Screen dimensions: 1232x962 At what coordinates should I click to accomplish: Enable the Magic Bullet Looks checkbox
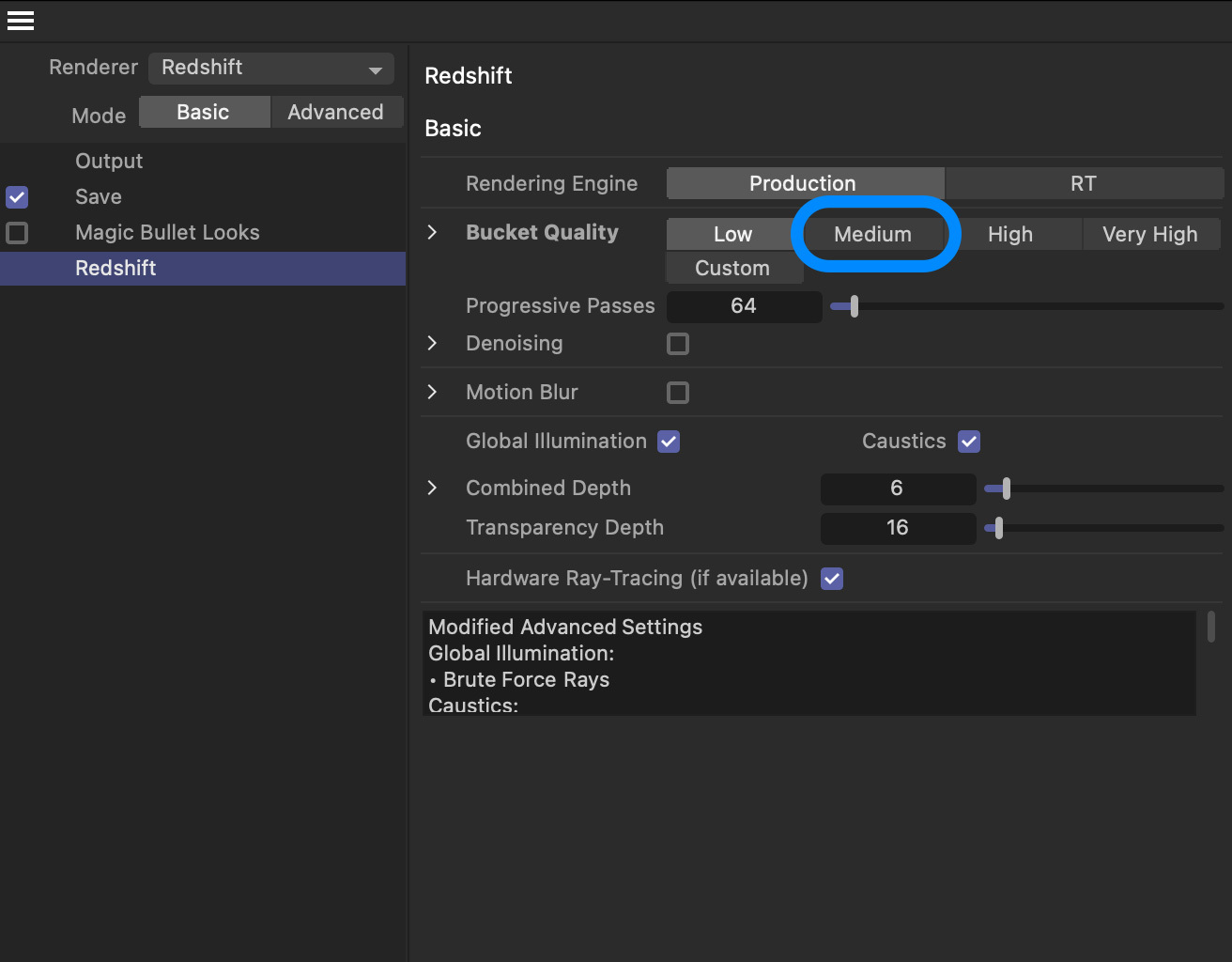point(17,232)
